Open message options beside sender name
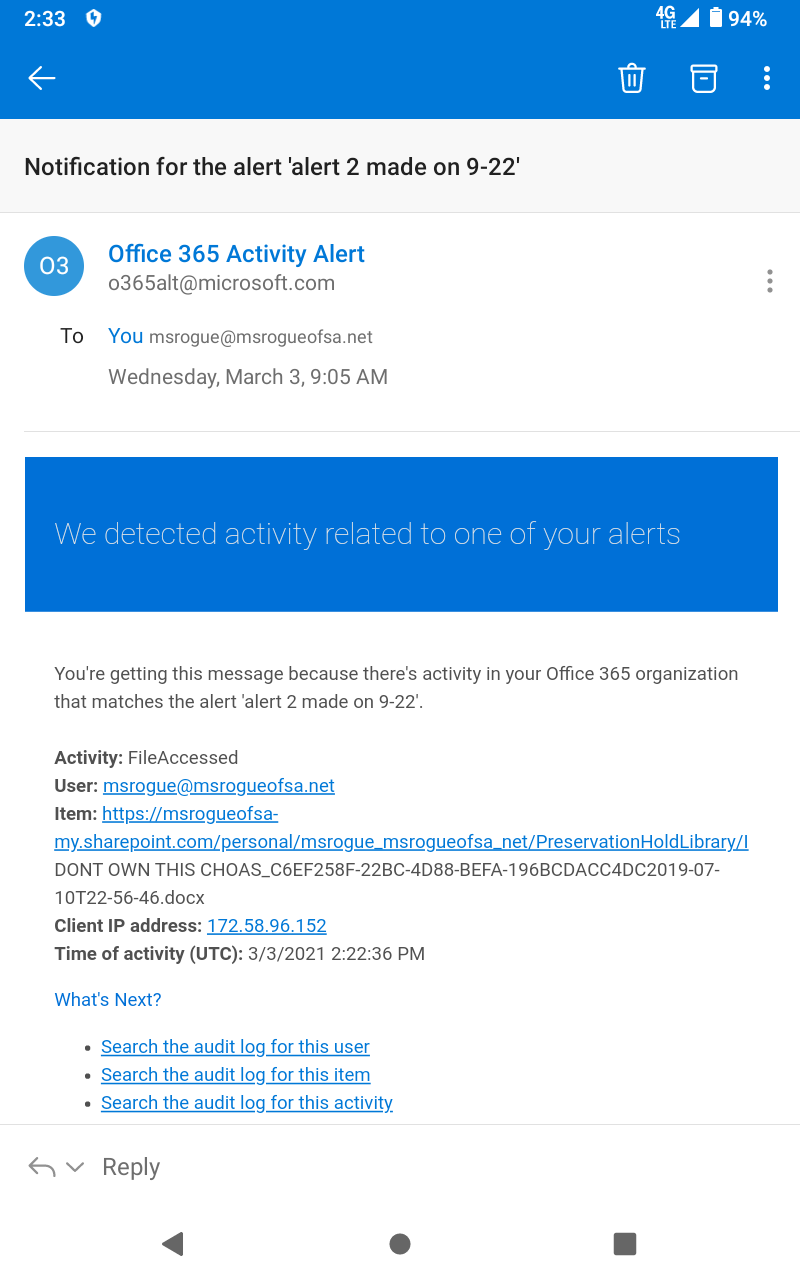Image resolution: width=800 pixels, height=1280 pixels. coord(769,281)
